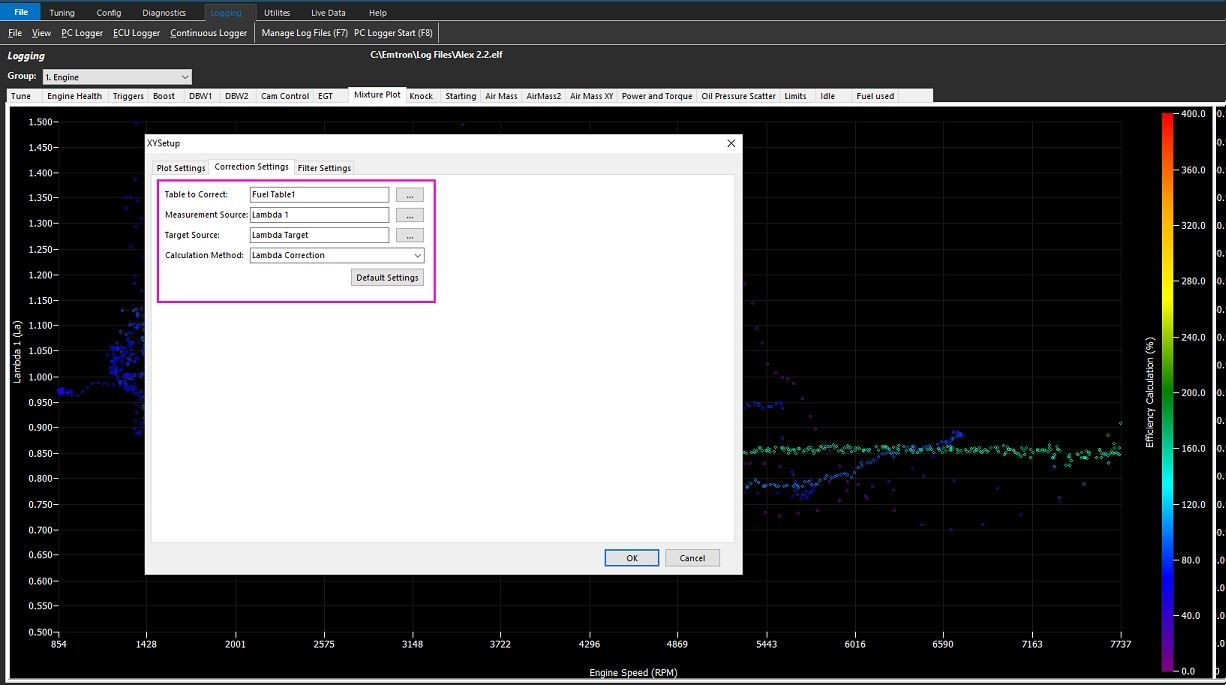Close the XYSetup dialog window
The width and height of the screenshot is (1226, 685).
coord(731,144)
